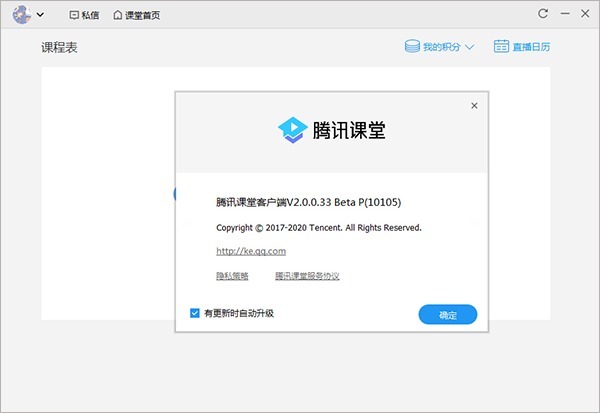
Task: Open the http://ke.qq.com link
Action: coord(251,251)
